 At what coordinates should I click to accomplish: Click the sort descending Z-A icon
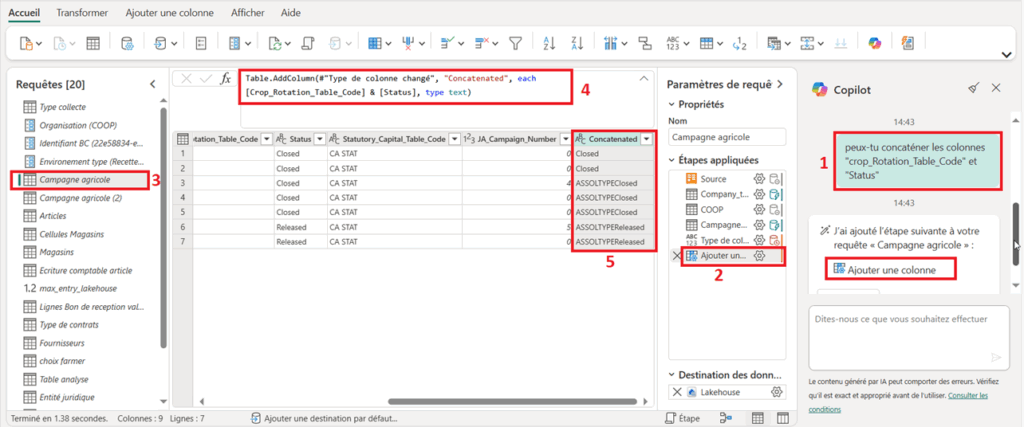coord(578,43)
